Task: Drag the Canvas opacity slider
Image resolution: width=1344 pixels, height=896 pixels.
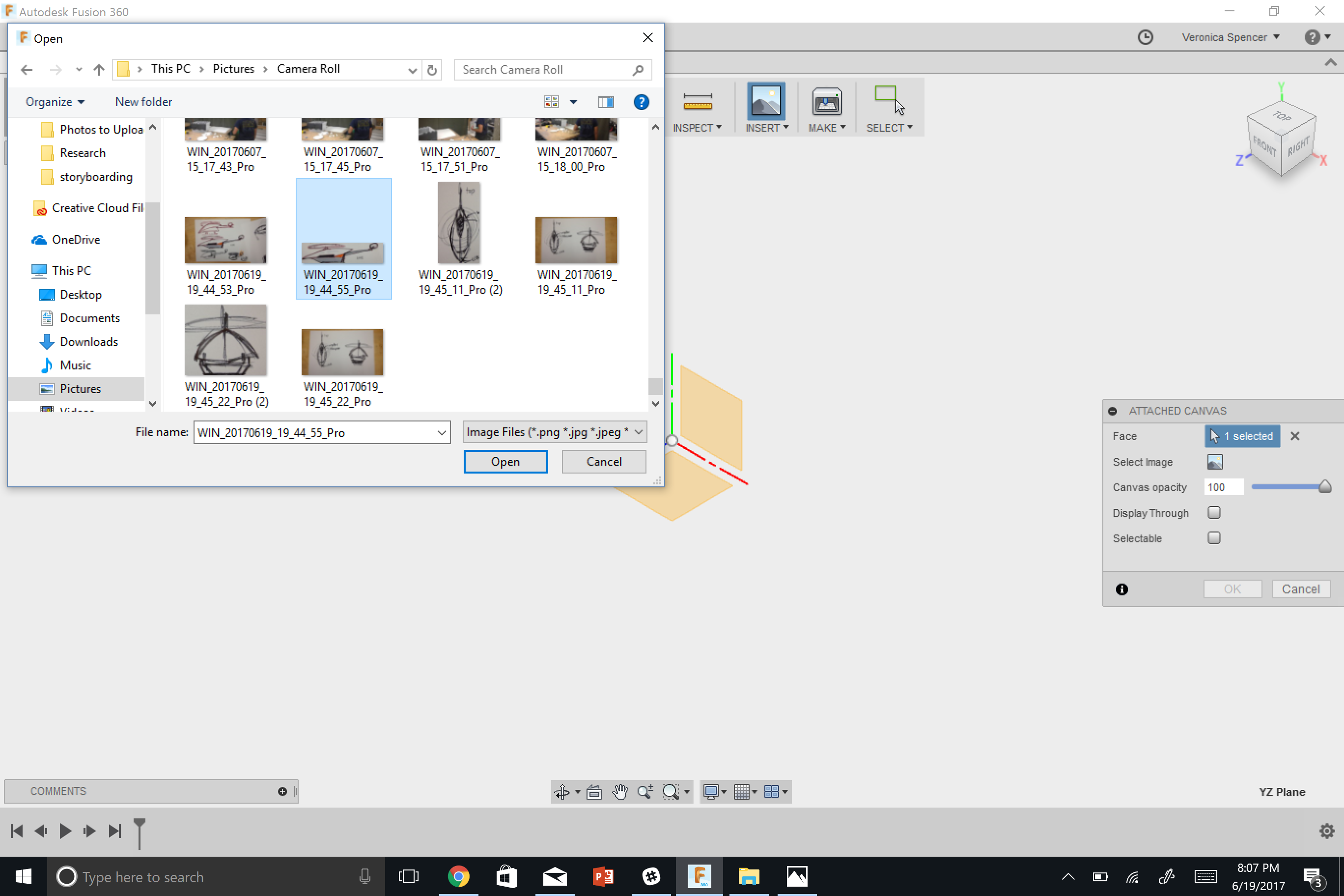Action: pos(1325,487)
